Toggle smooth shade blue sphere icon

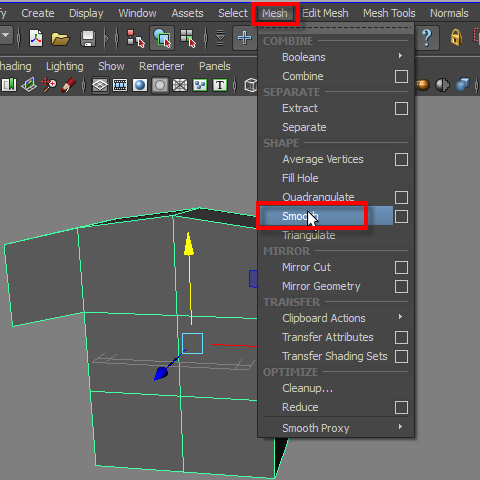point(140,85)
